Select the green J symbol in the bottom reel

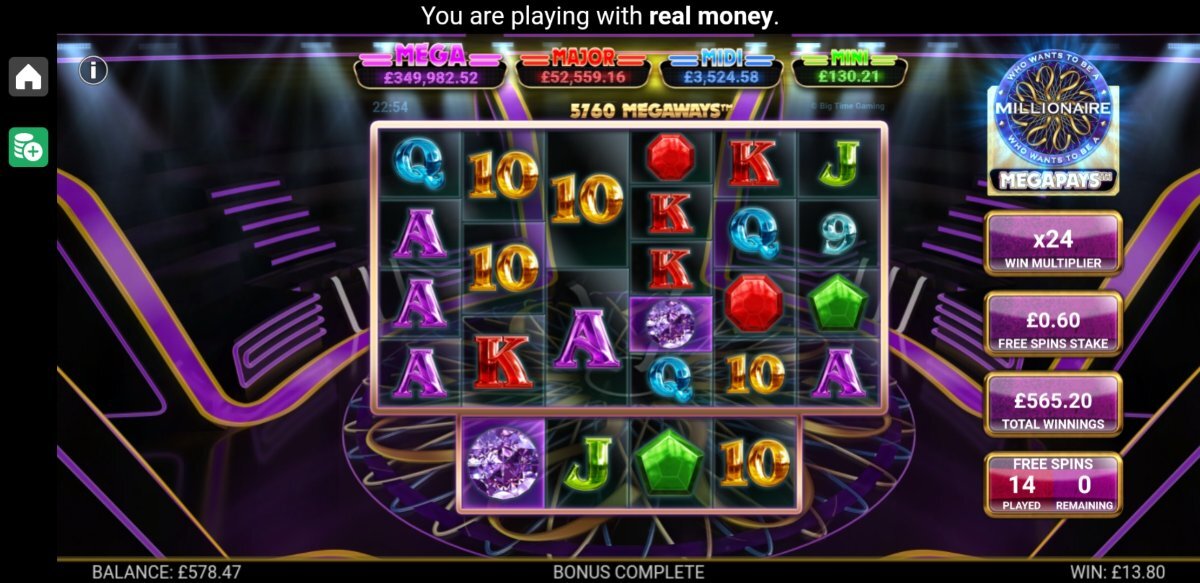click(587, 461)
